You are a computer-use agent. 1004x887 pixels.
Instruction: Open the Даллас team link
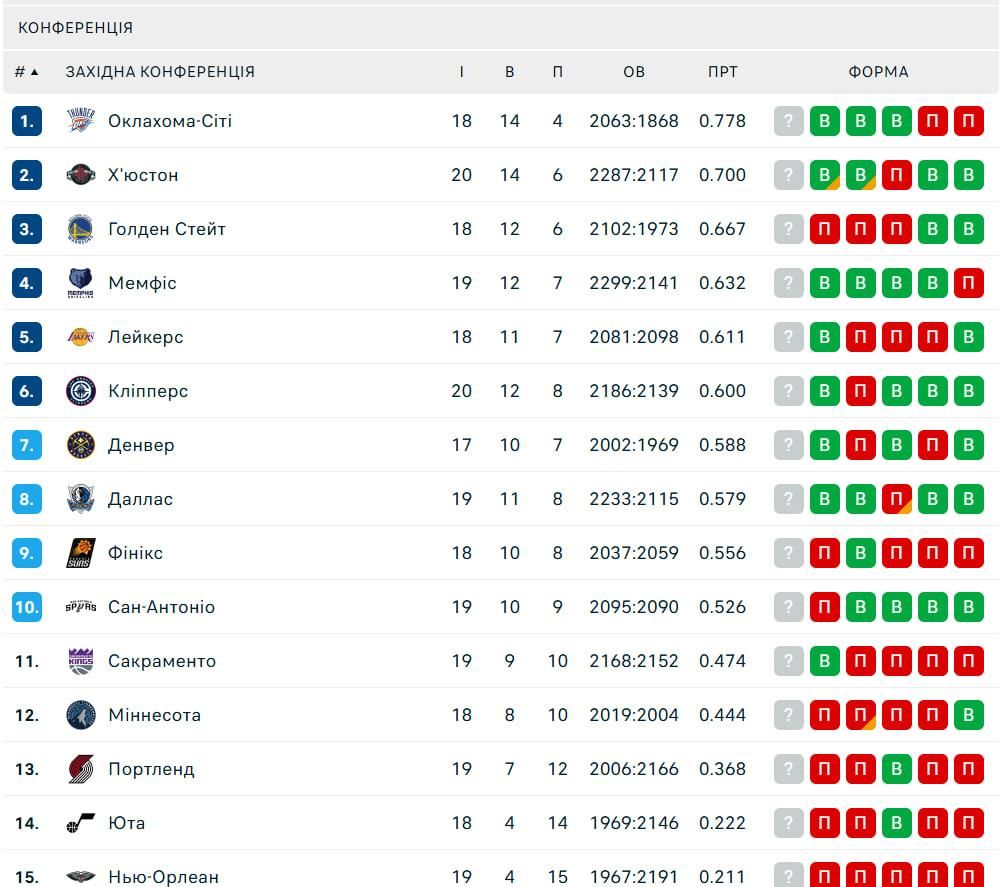pos(140,499)
